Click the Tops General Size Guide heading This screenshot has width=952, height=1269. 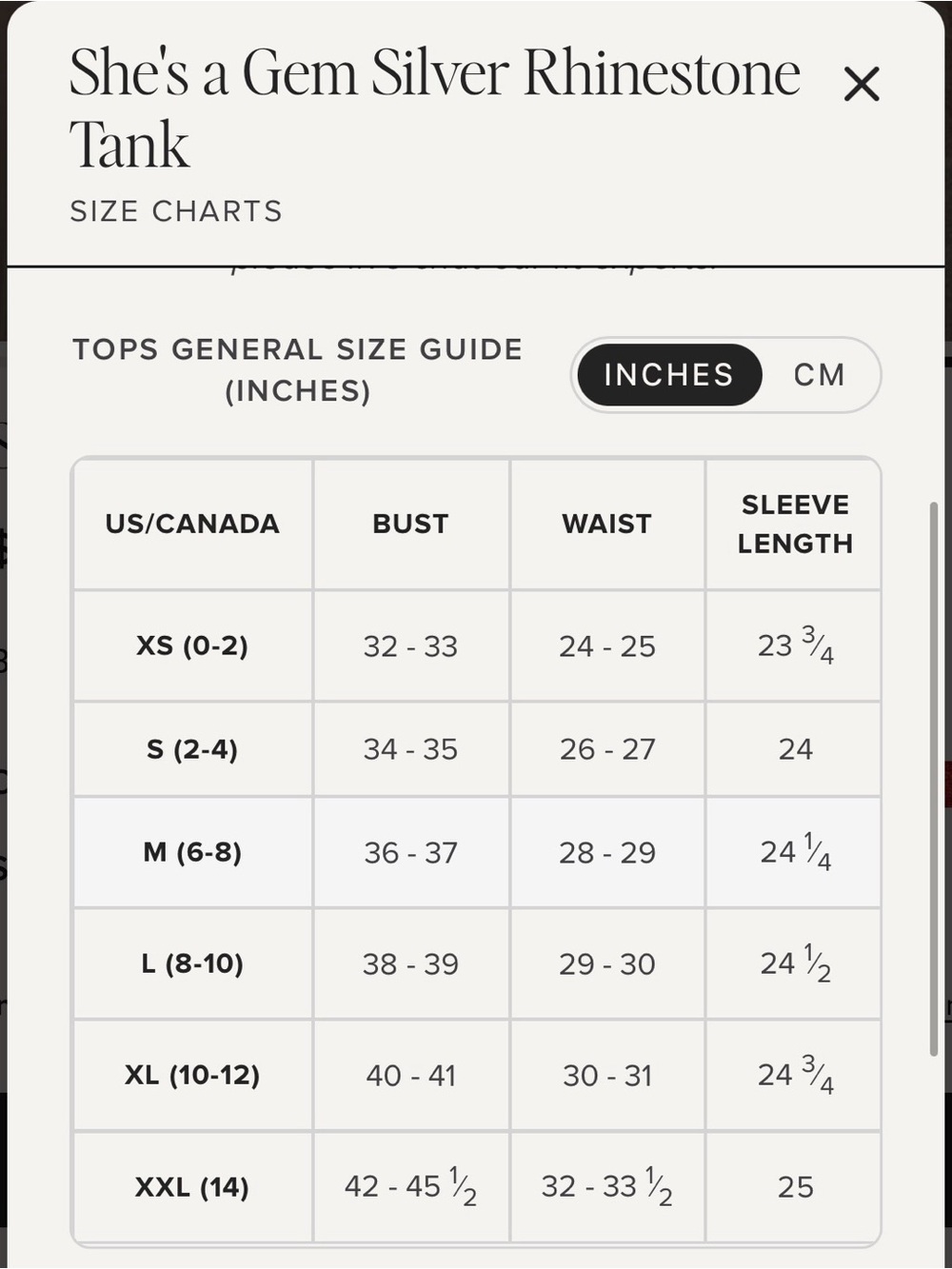pos(298,369)
